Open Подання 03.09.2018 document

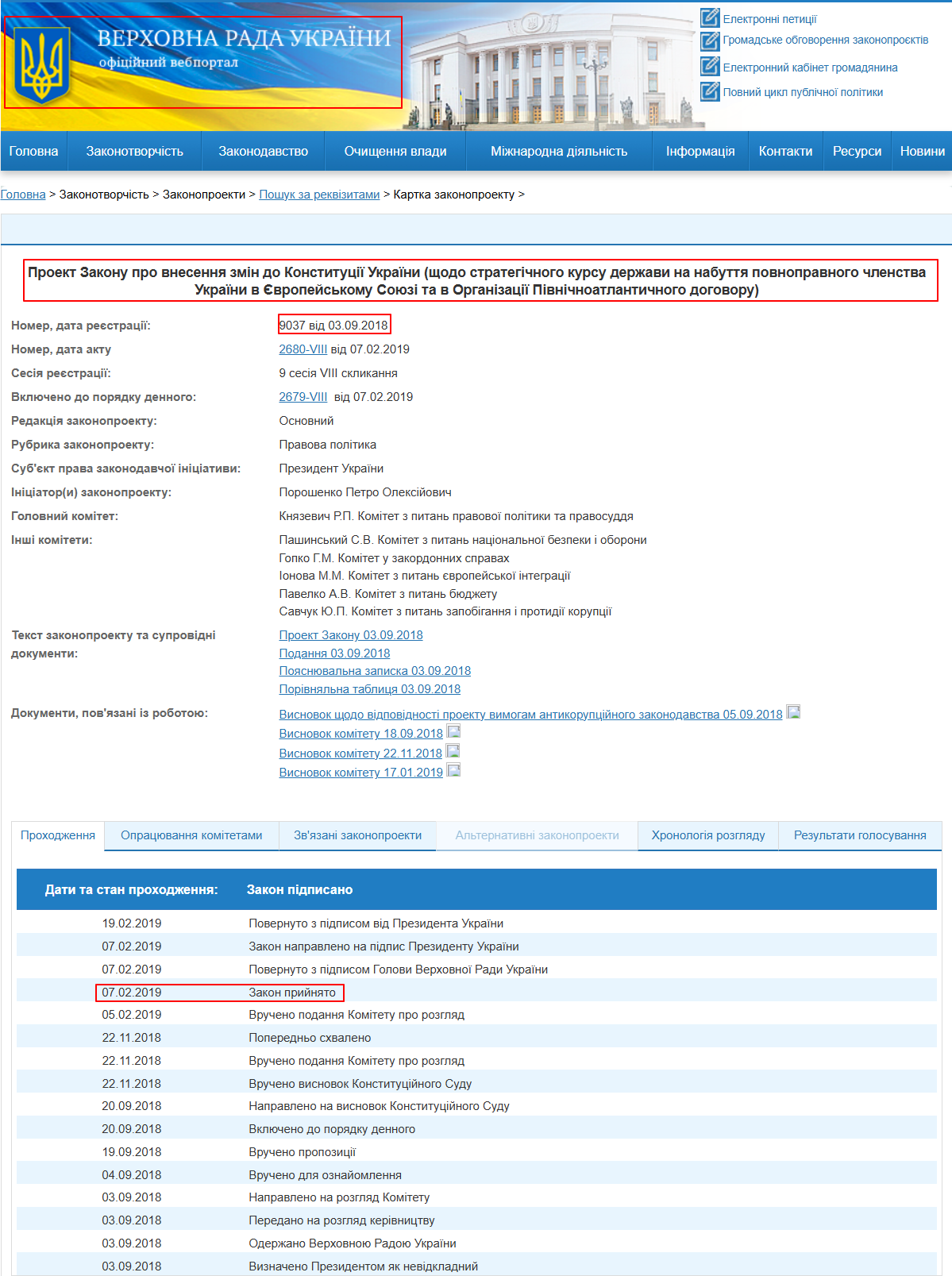(x=334, y=653)
